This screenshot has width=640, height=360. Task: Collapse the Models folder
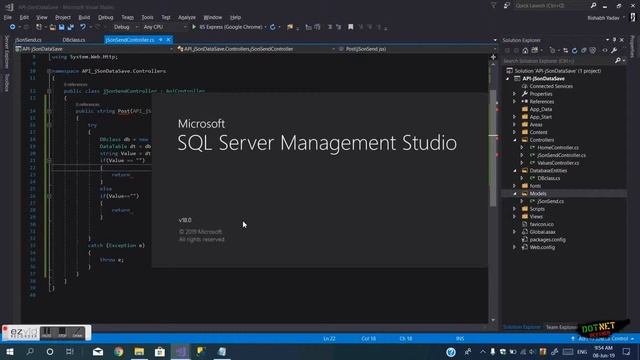515,193
